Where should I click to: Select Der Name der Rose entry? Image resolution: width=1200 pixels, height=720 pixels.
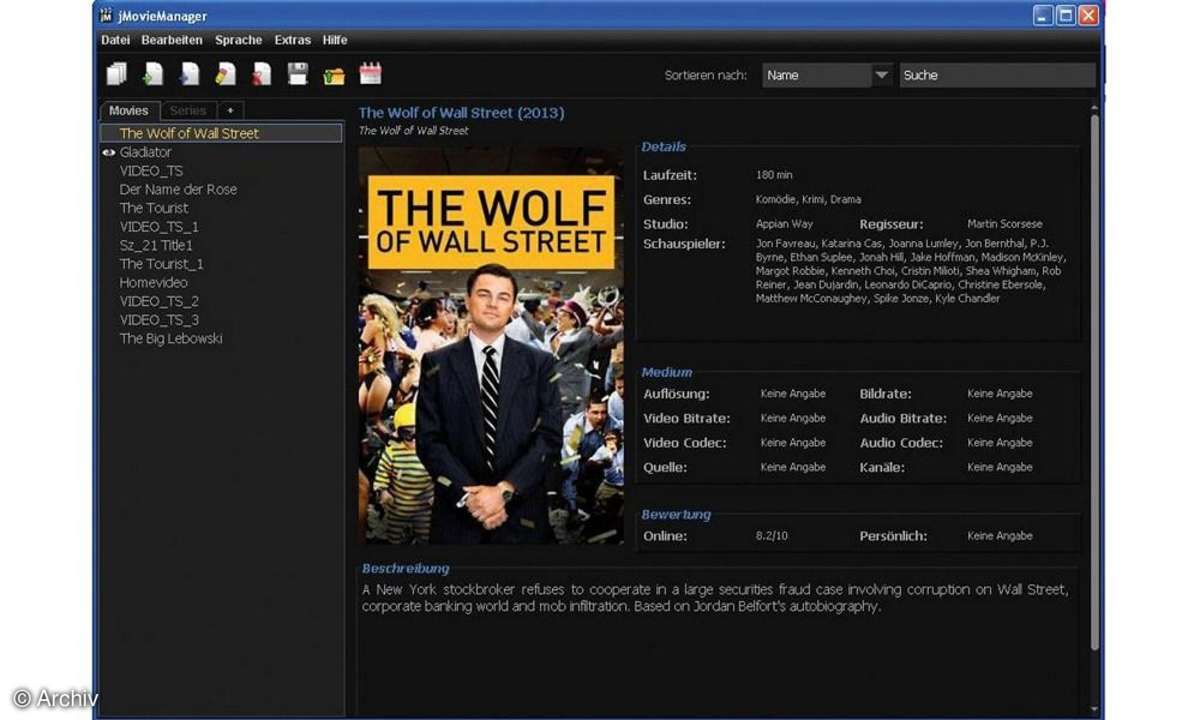coord(178,189)
